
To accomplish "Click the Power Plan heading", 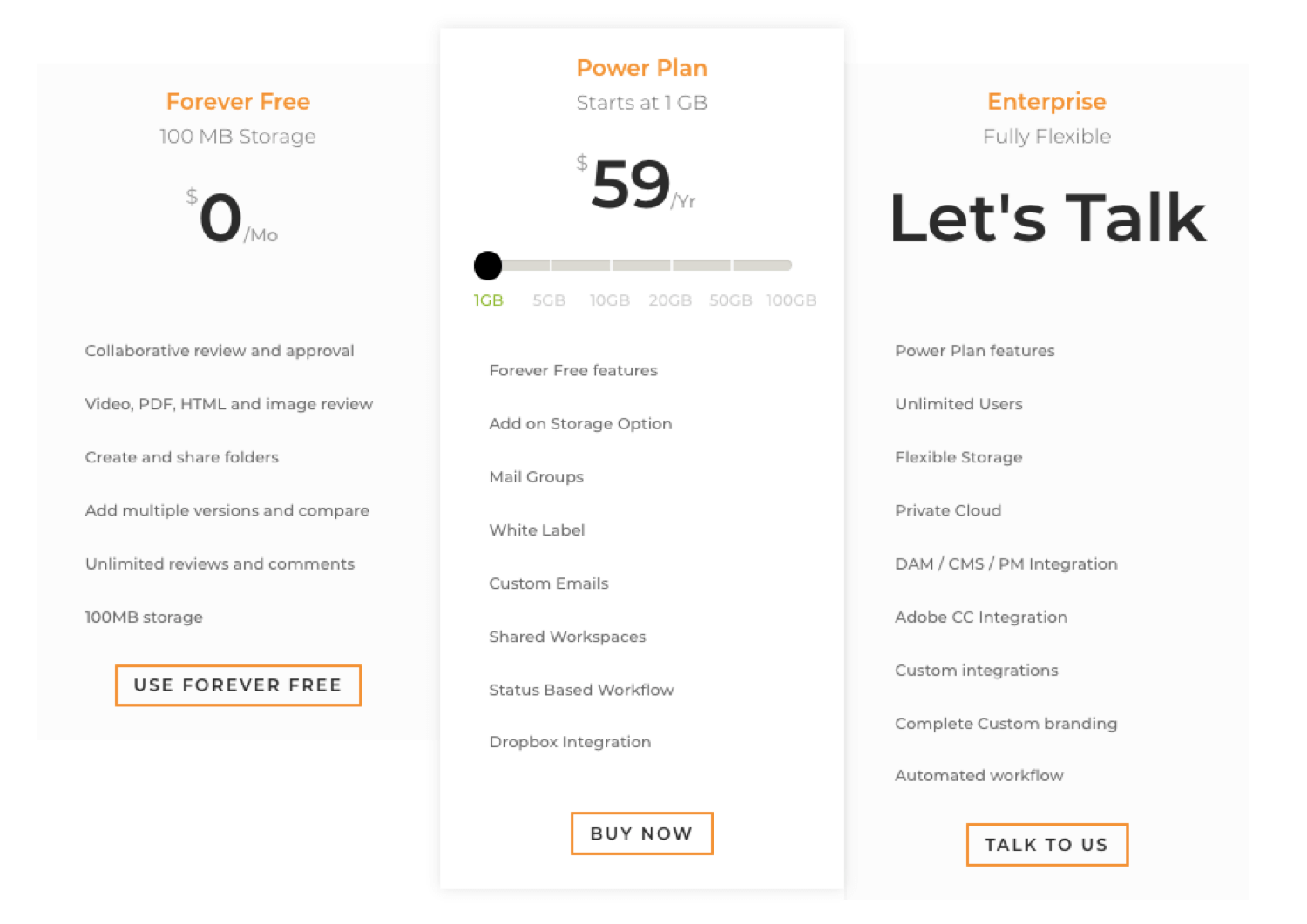I will (642, 68).
